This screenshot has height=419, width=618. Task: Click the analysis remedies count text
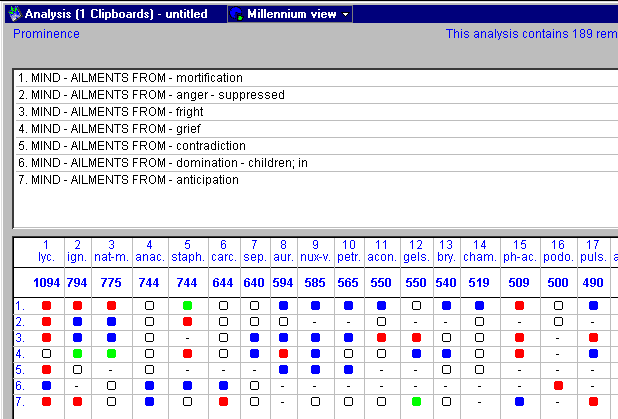tap(532, 34)
